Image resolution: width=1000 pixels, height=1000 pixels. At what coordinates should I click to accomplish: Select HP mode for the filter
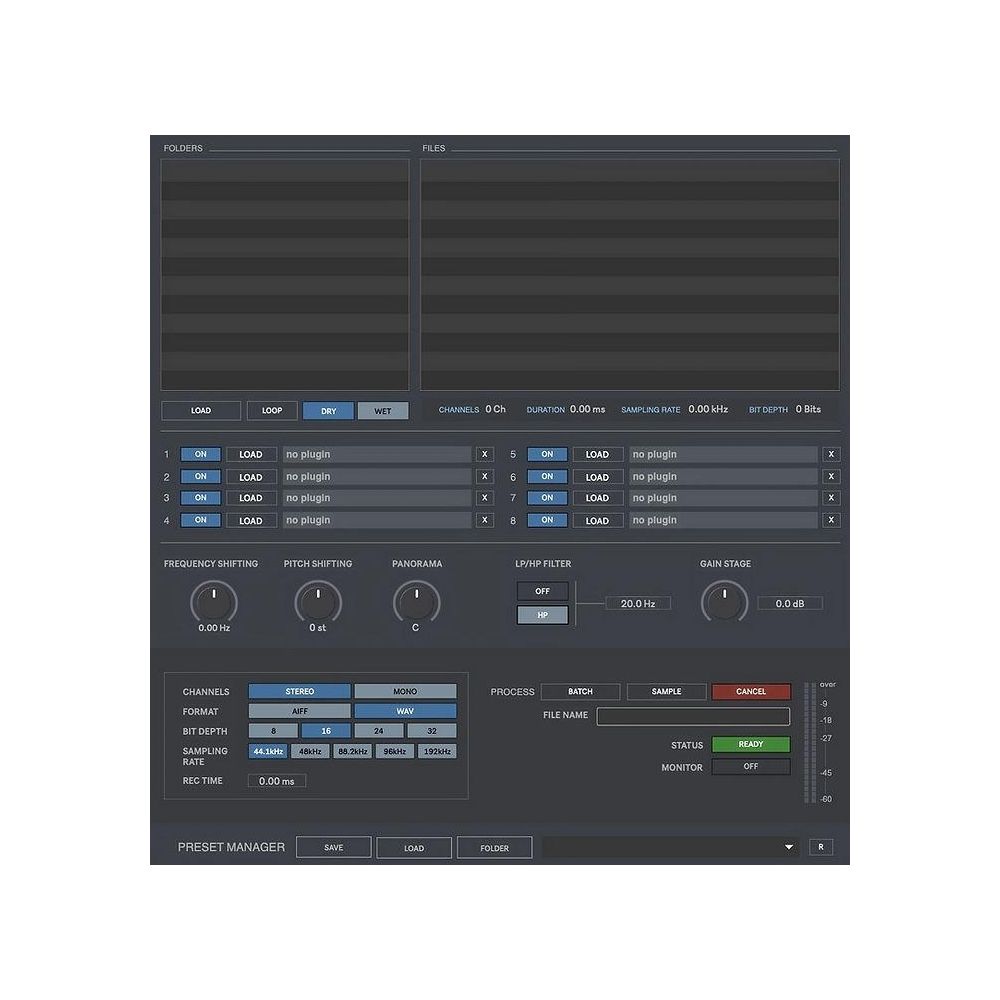[x=542, y=615]
